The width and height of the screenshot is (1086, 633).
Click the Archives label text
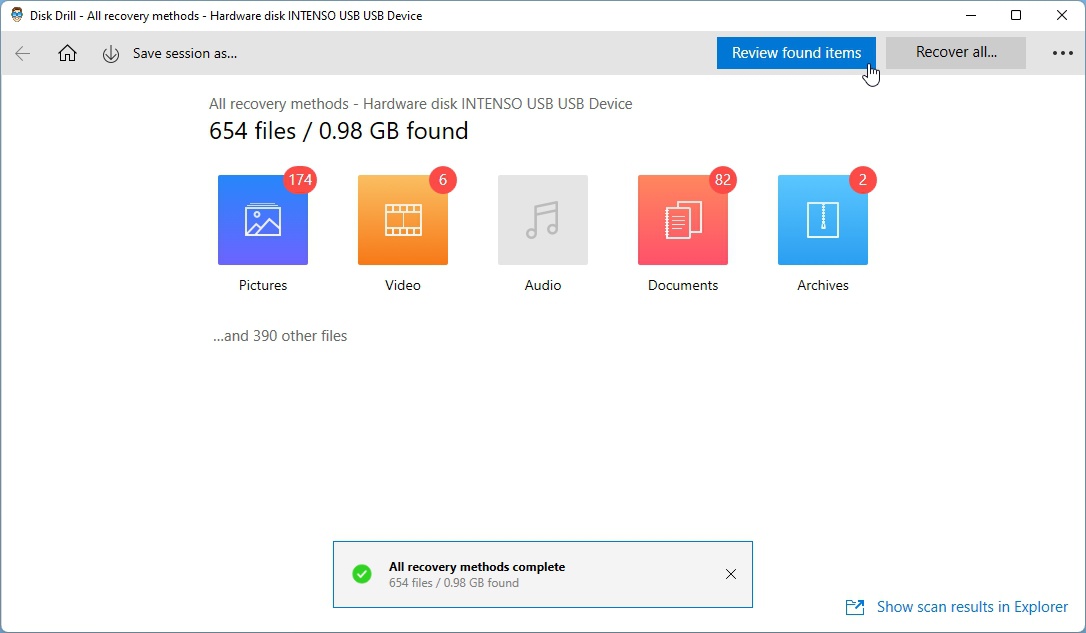(823, 285)
